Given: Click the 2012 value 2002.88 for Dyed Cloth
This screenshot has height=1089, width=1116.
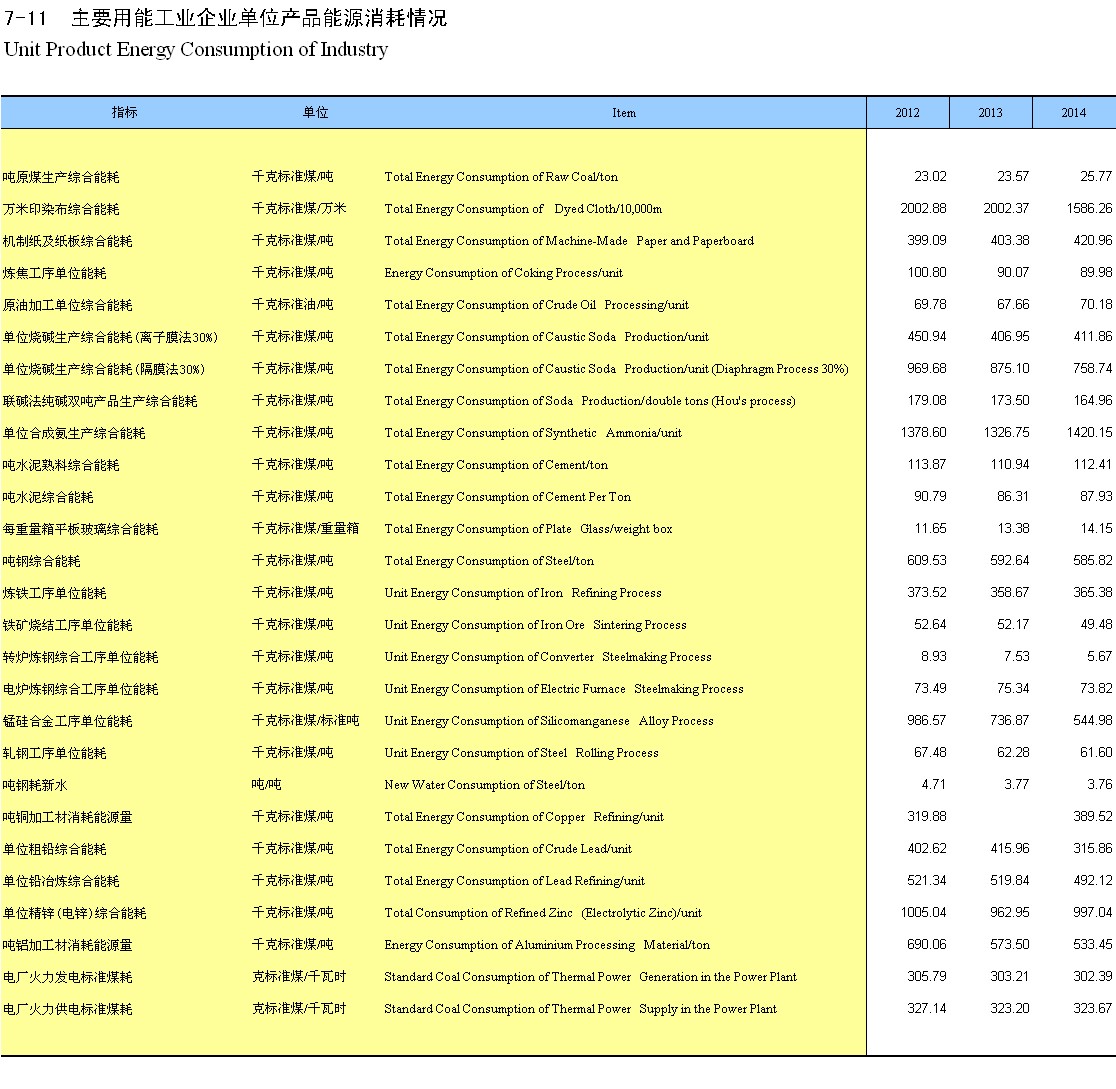Looking at the screenshot, I should point(923,209).
